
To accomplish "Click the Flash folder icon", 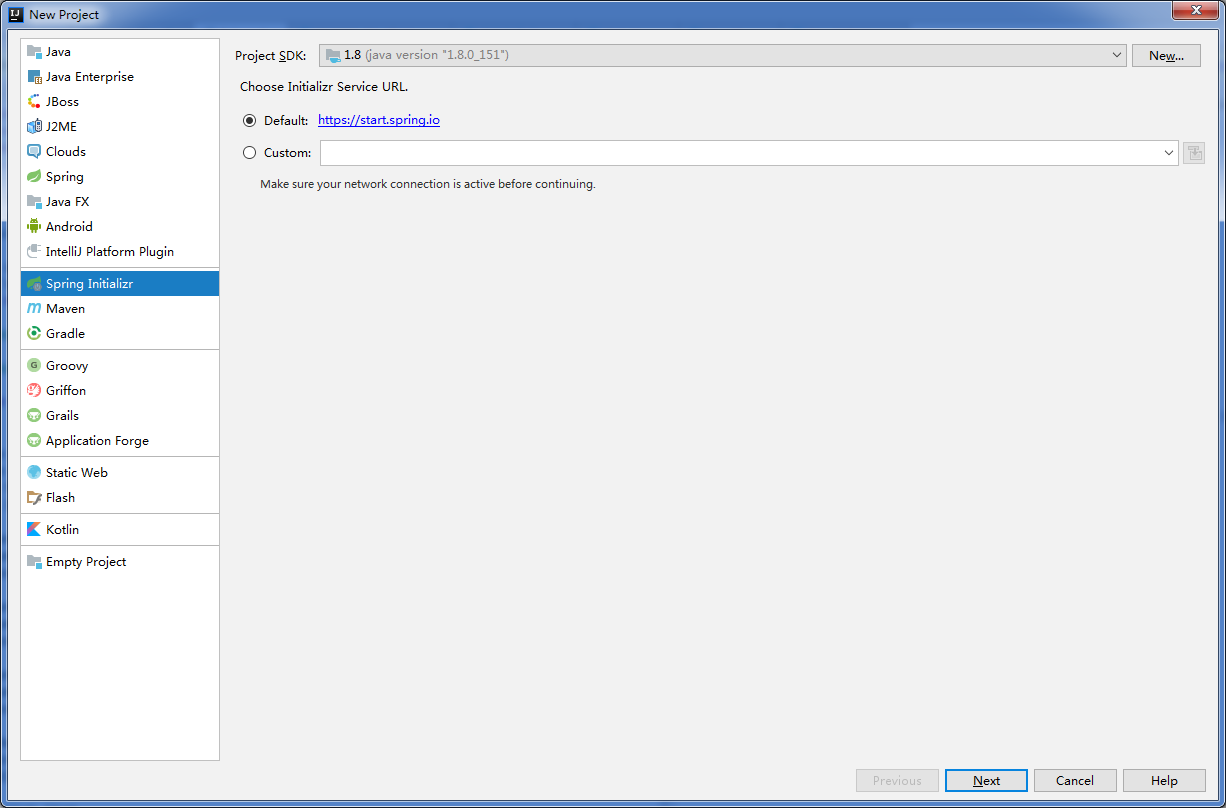I will click(34, 498).
